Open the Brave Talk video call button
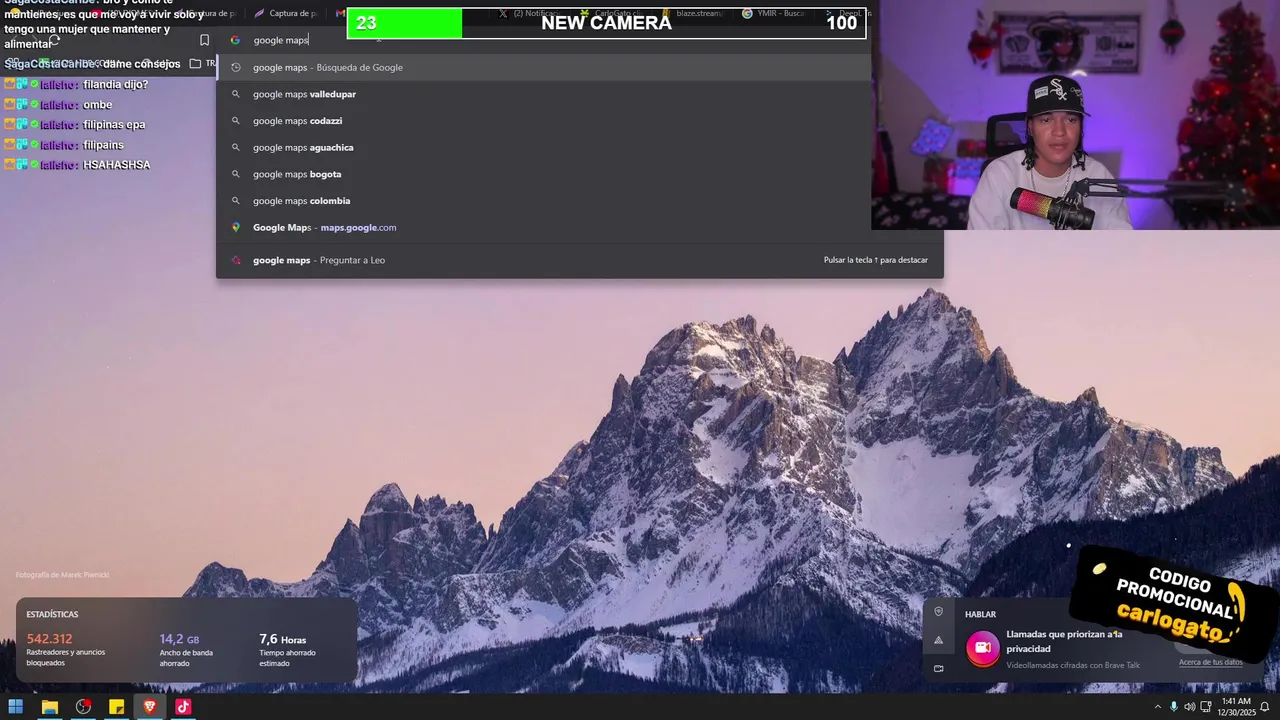The image size is (1280, 720). point(982,648)
